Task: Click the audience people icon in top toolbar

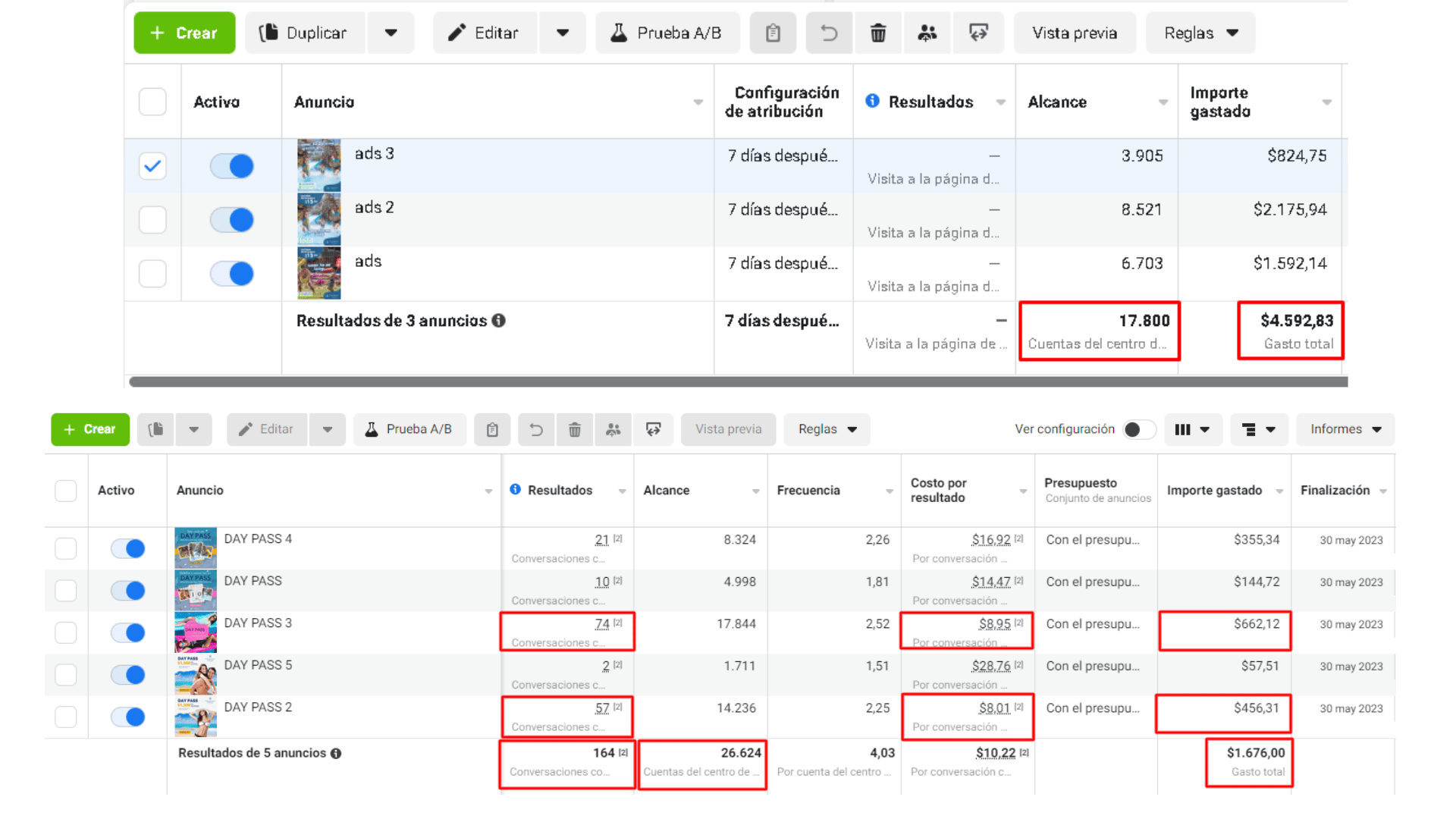Action: click(927, 33)
